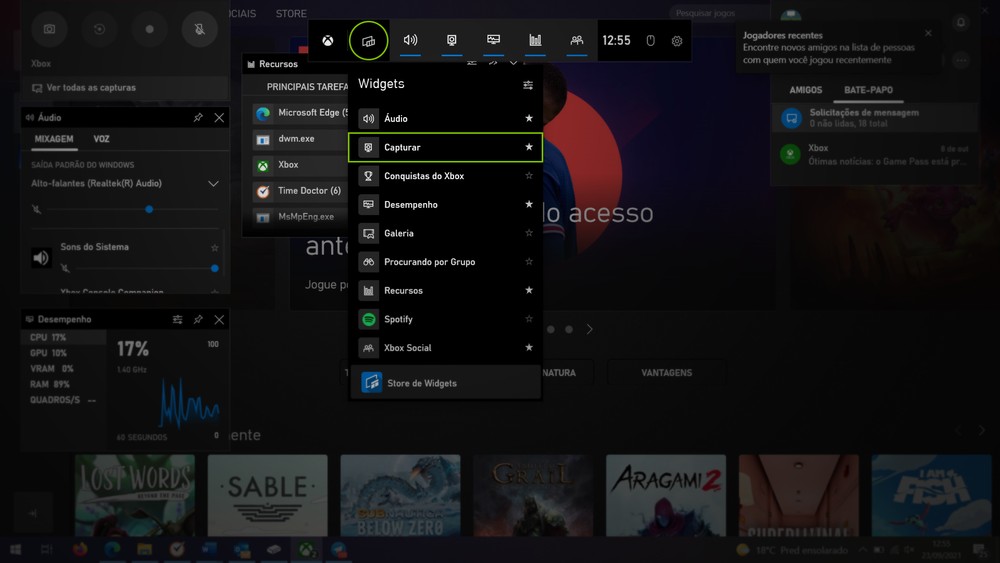The height and width of the screenshot is (563, 1000).
Task: Switch to the VOZ tab
Action: pos(101,139)
